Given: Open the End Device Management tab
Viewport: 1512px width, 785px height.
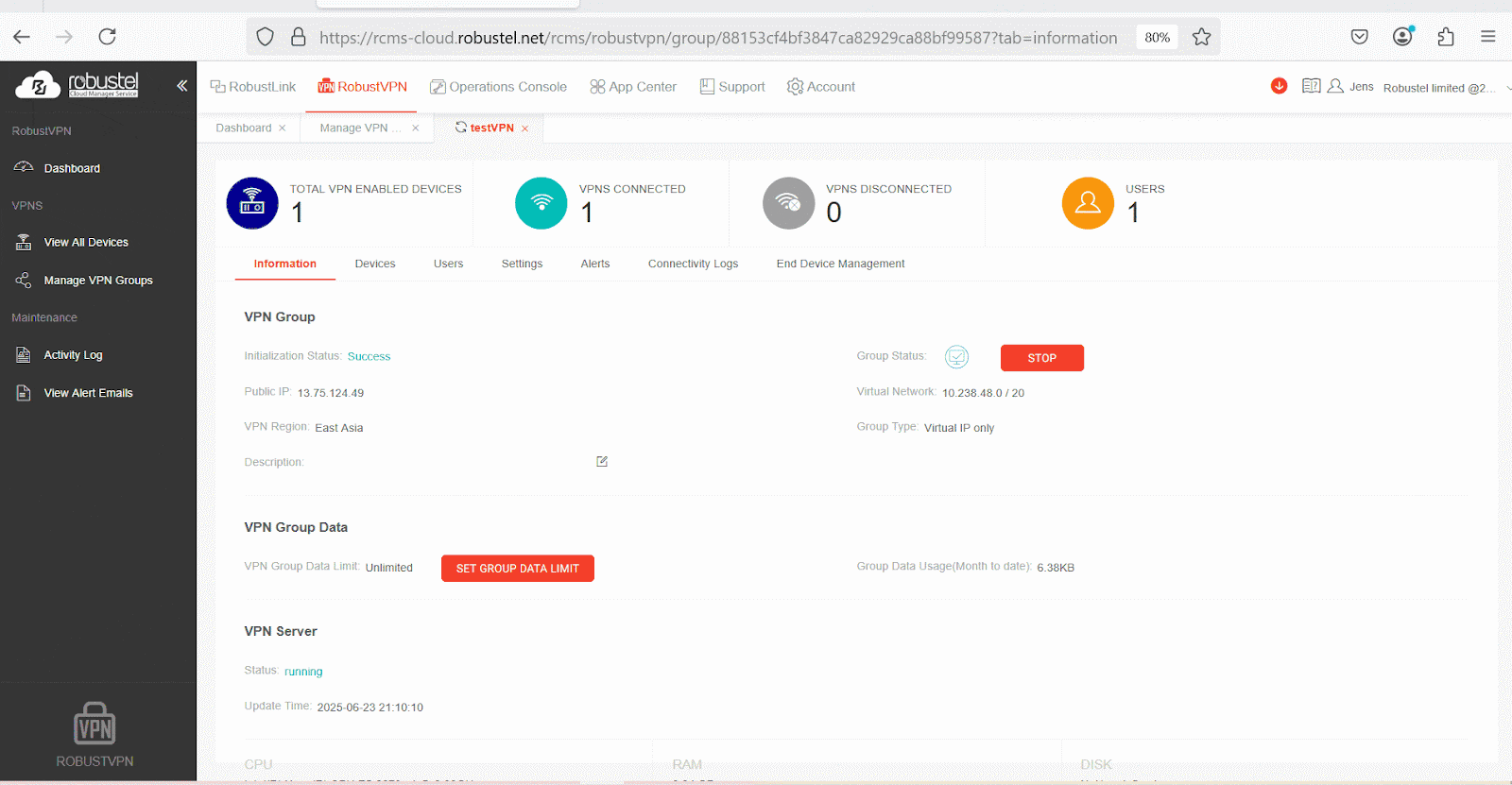Looking at the screenshot, I should (840, 264).
